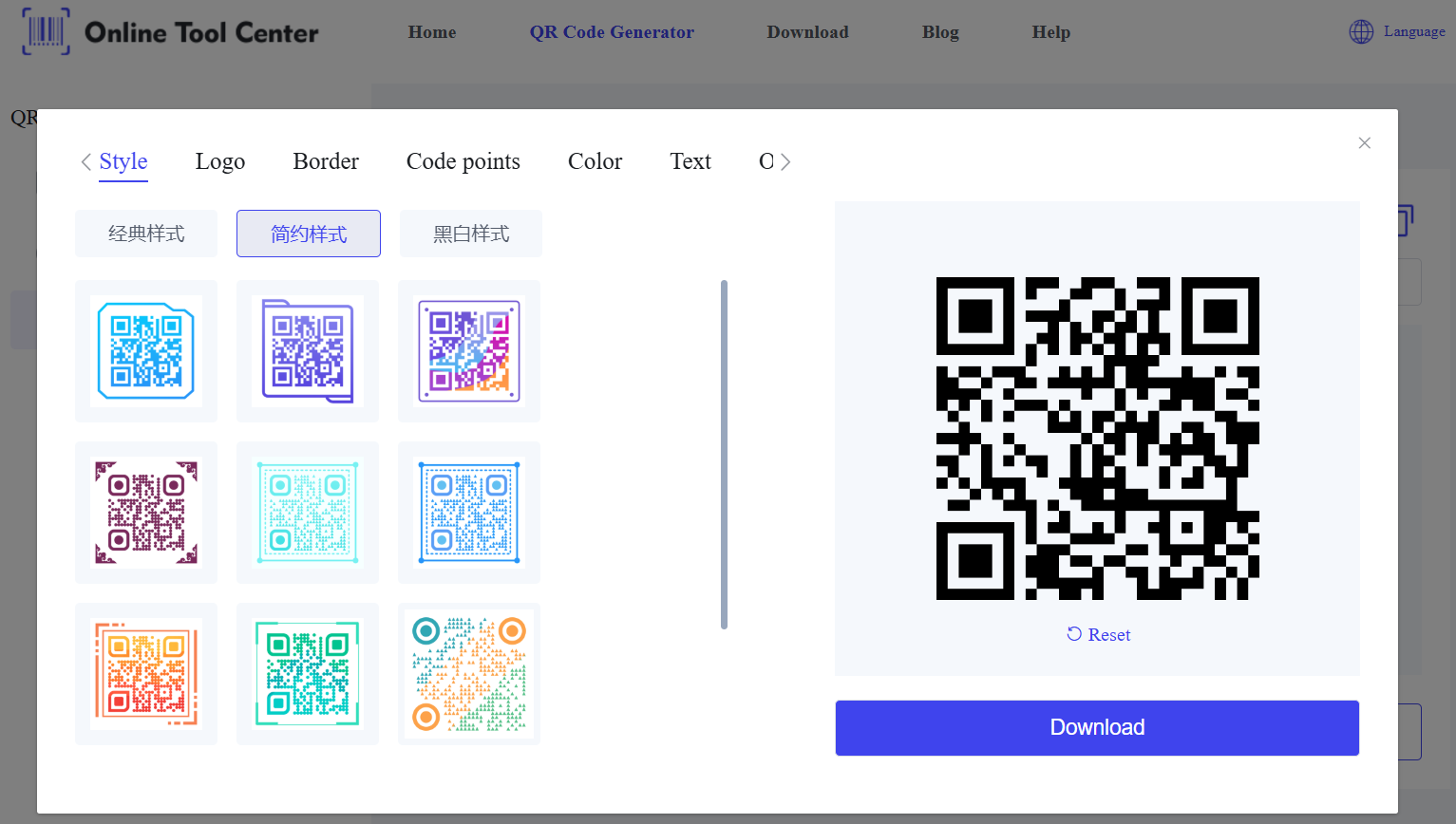Click the black QR code preview
This screenshot has height=824, width=1456.
[x=1098, y=439]
